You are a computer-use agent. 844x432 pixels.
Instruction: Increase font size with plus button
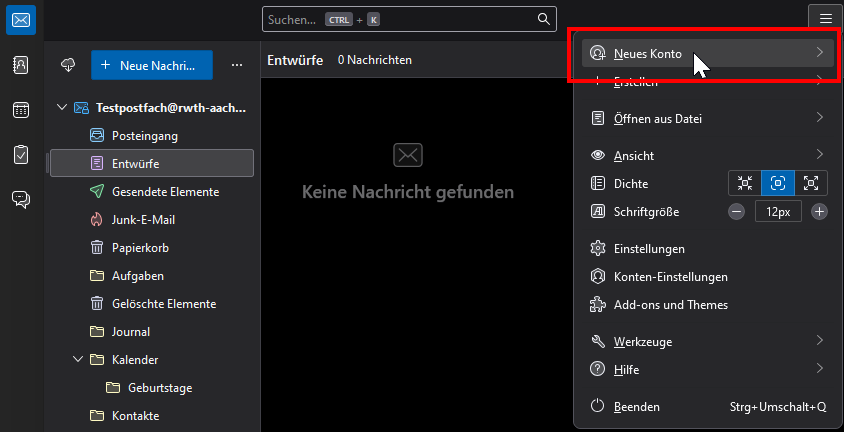(819, 211)
